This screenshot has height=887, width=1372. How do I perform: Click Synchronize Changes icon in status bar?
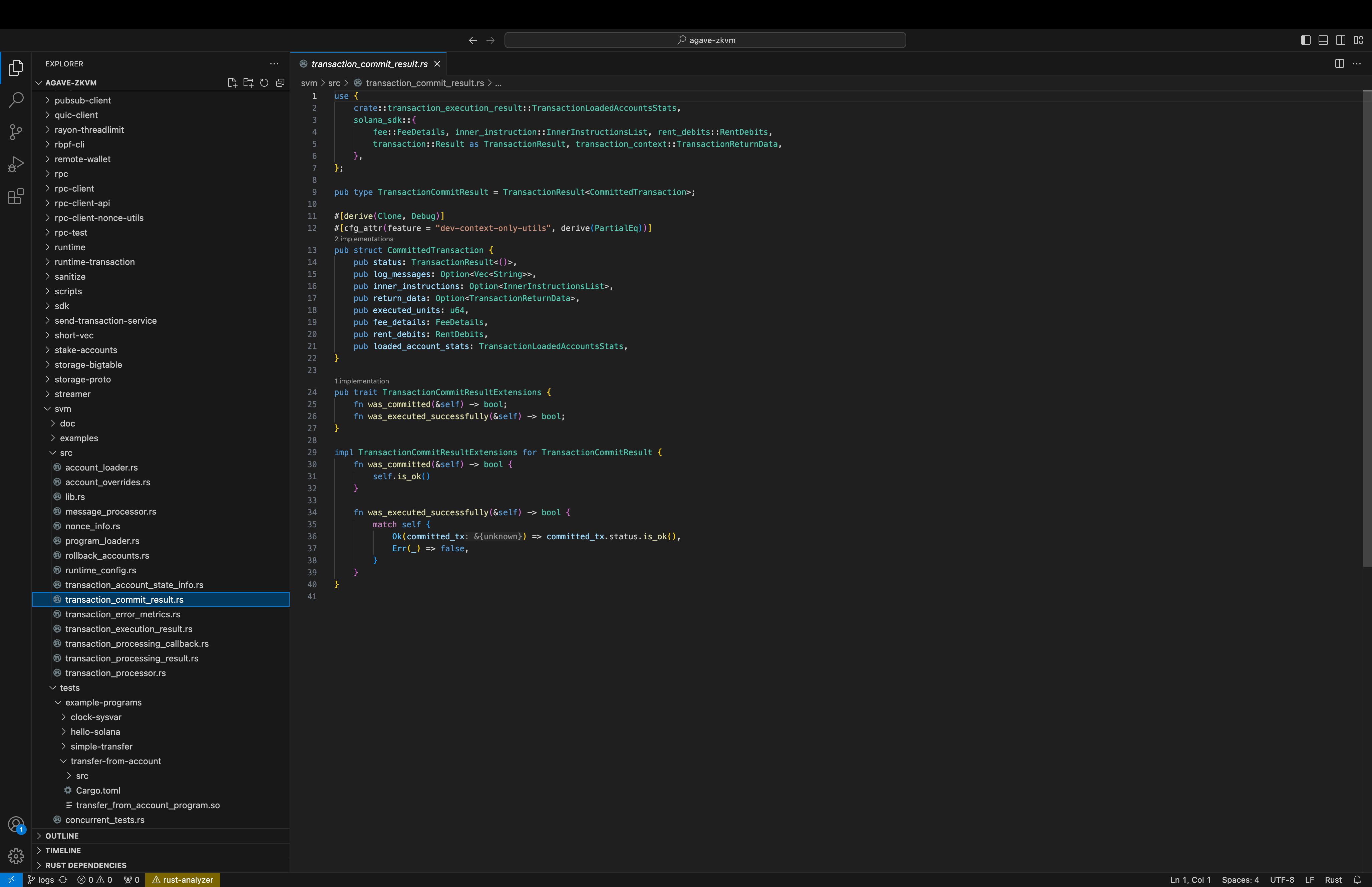coord(63,880)
